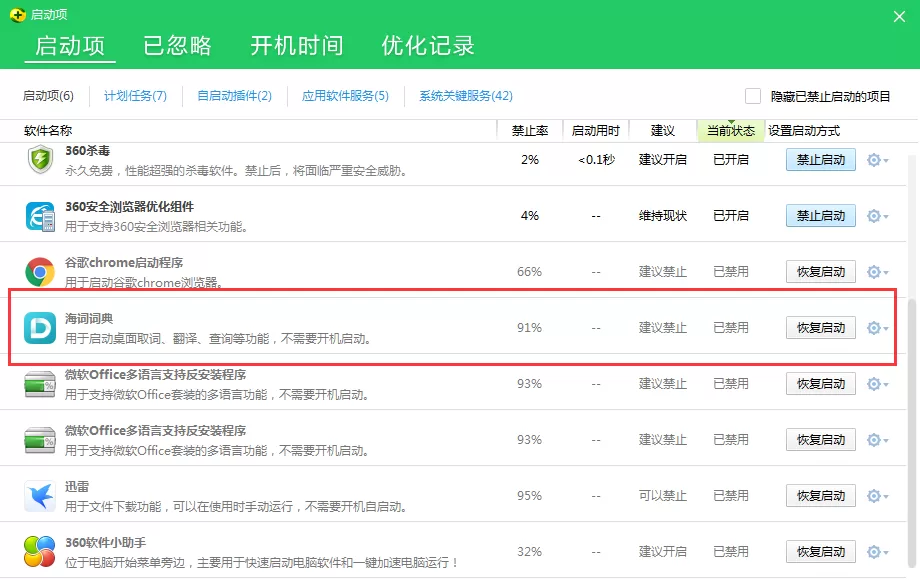Click the 91% 禁止率 value

coord(529,328)
